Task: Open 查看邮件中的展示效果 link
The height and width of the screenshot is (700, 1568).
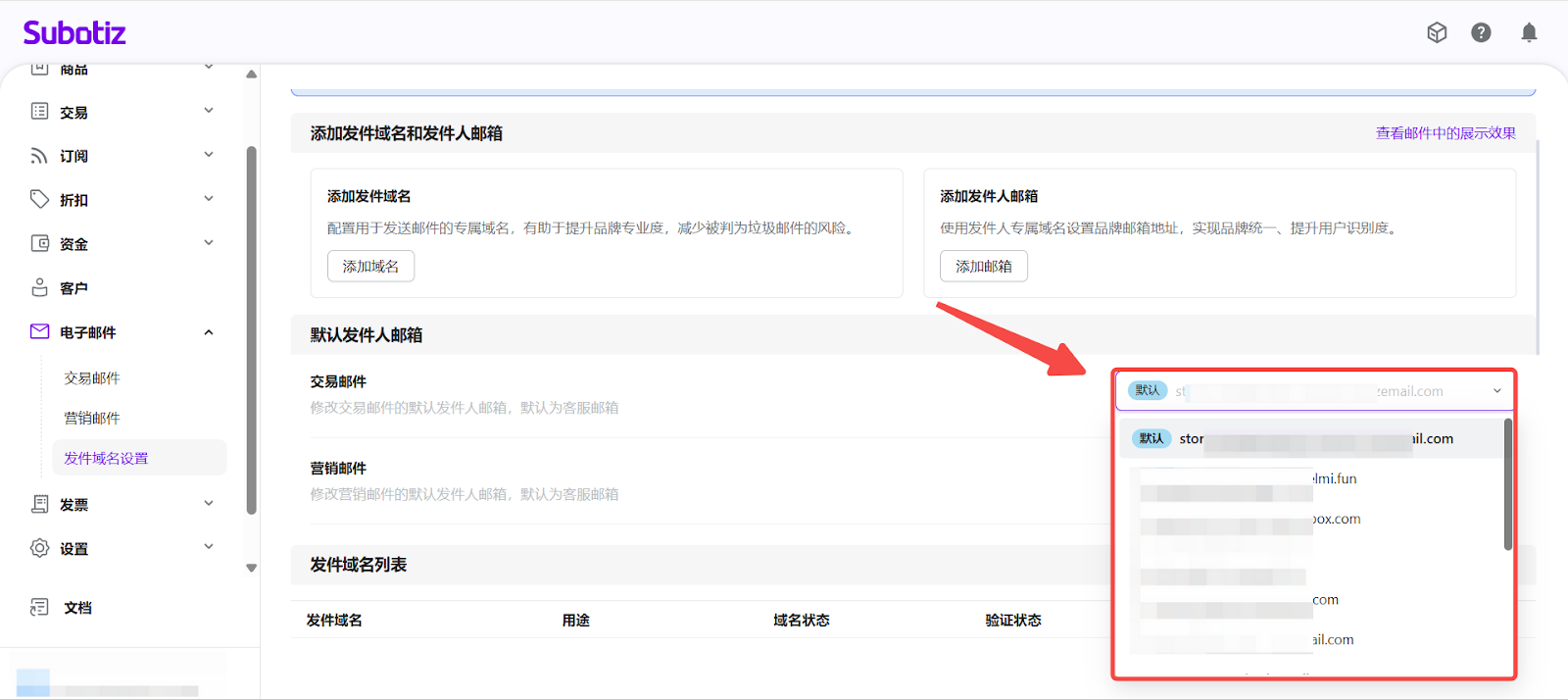Action: pos(1445,133)
